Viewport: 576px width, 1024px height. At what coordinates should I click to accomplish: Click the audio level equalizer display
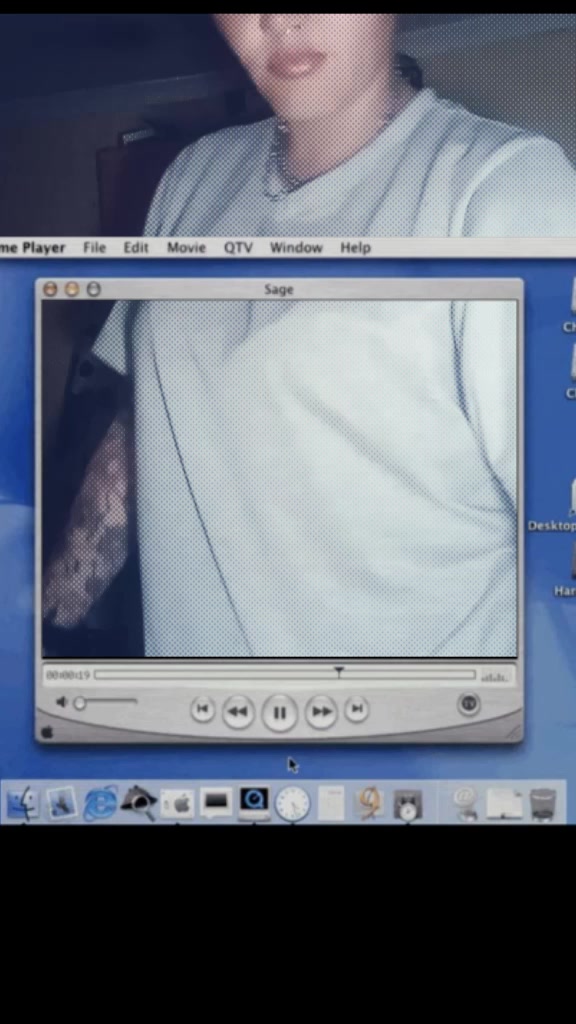[x=494, y=677]
